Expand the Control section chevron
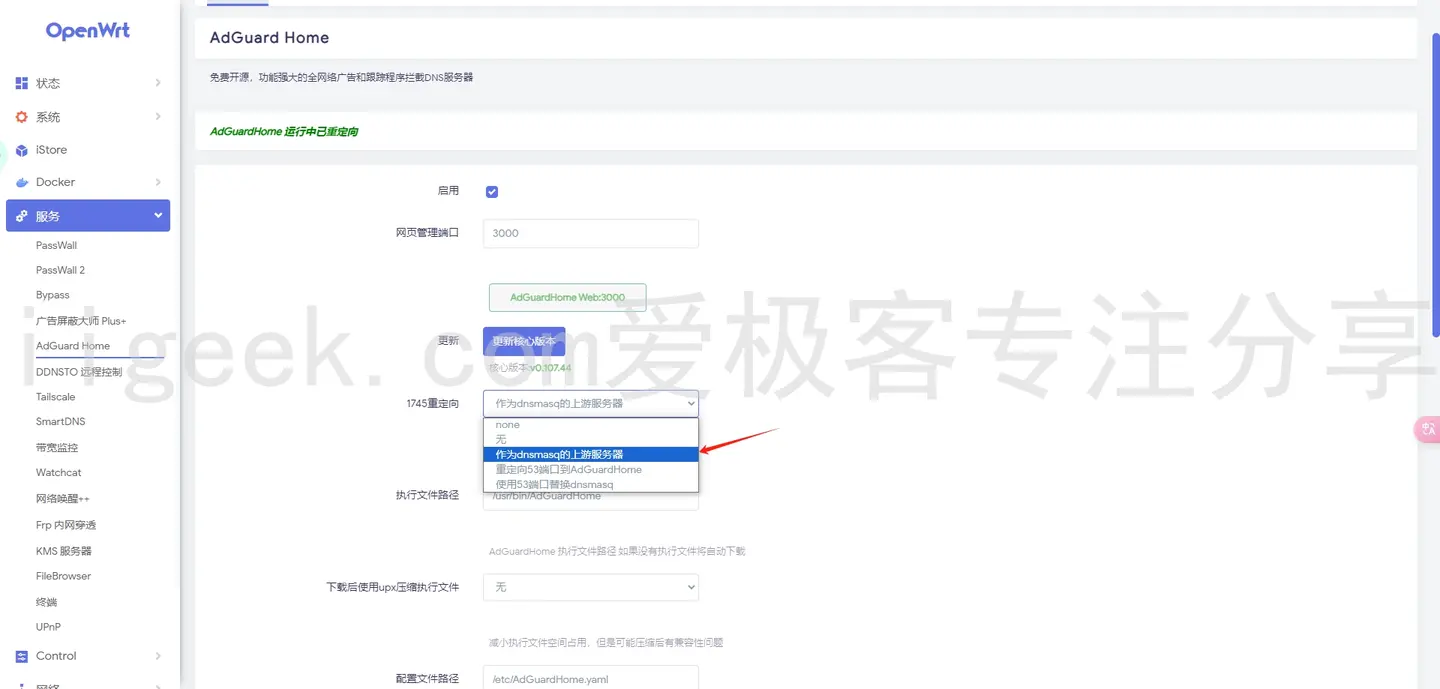 tap(157, 656)
